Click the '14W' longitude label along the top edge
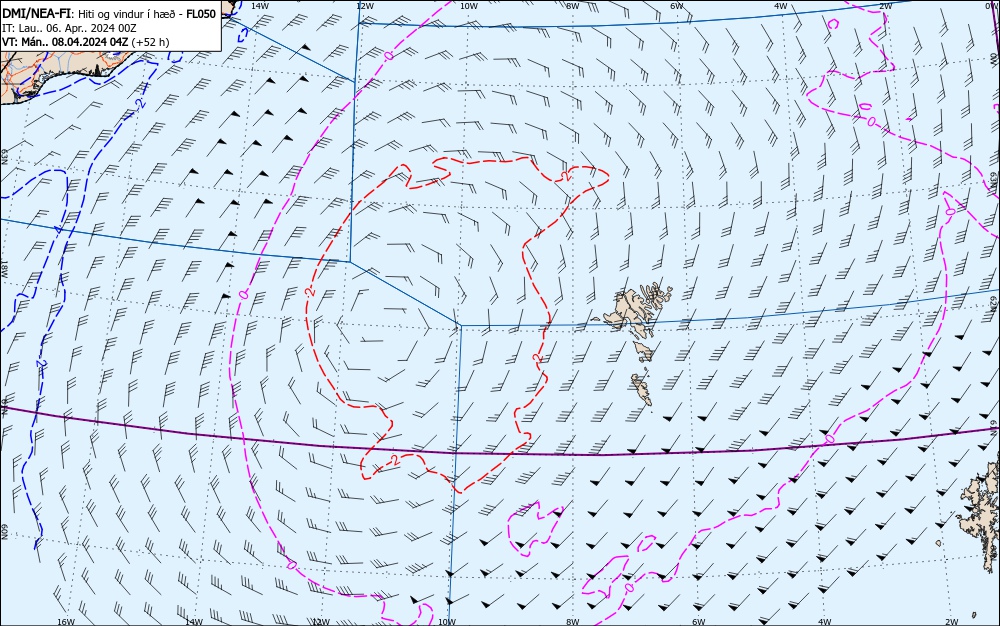 coord(260,5)
